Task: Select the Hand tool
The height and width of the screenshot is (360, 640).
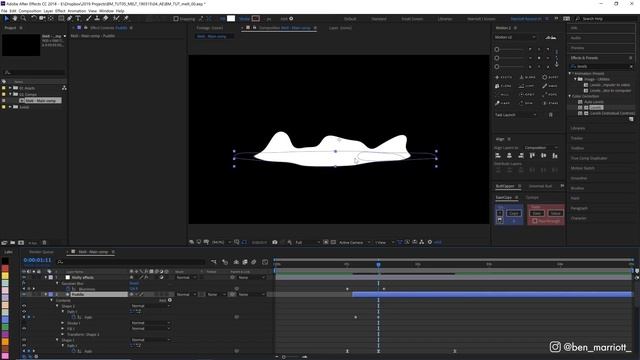Action: pyautogui.click(x=15, y=18)
